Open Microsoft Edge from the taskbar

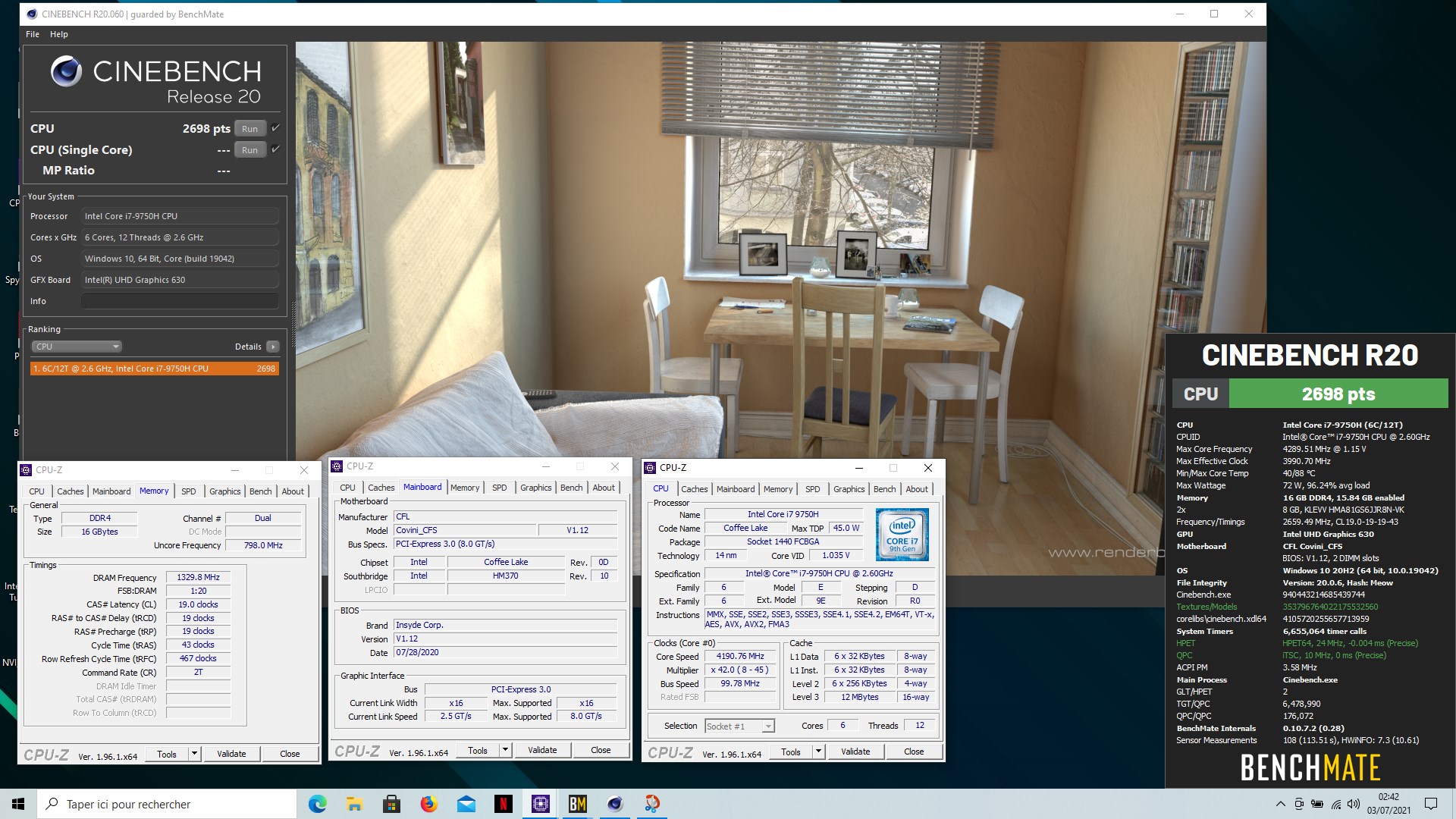tap(317, 804)
